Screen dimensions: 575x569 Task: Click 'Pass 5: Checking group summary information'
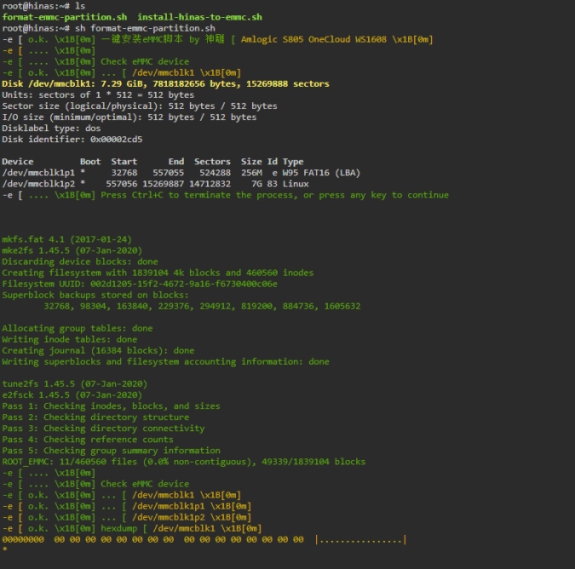(111, 450)
